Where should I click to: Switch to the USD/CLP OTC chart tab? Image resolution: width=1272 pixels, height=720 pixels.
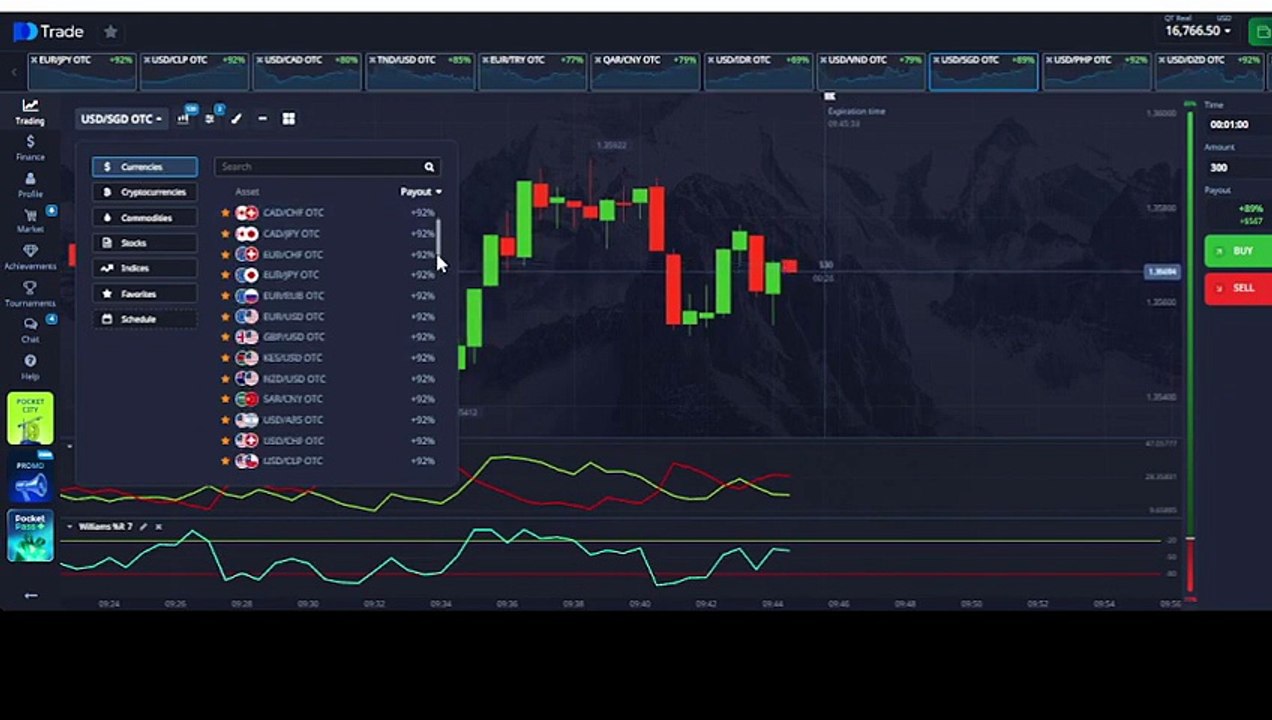pos(194,71)
